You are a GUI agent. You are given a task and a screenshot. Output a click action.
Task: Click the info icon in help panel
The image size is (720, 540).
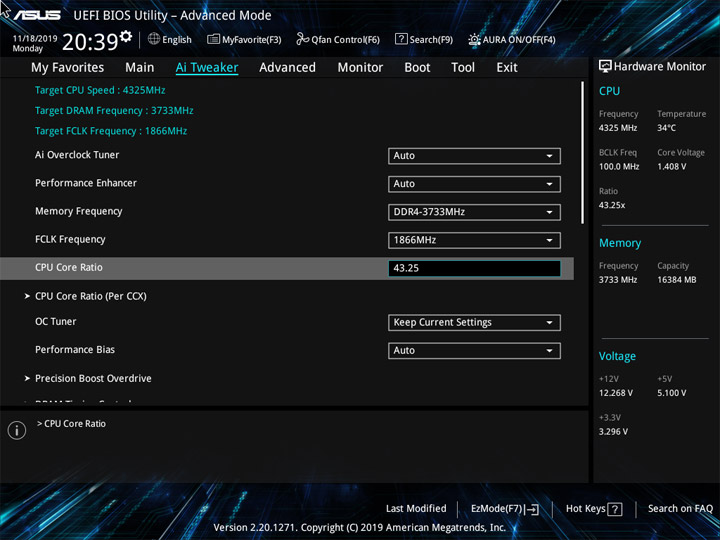(17, 430)
